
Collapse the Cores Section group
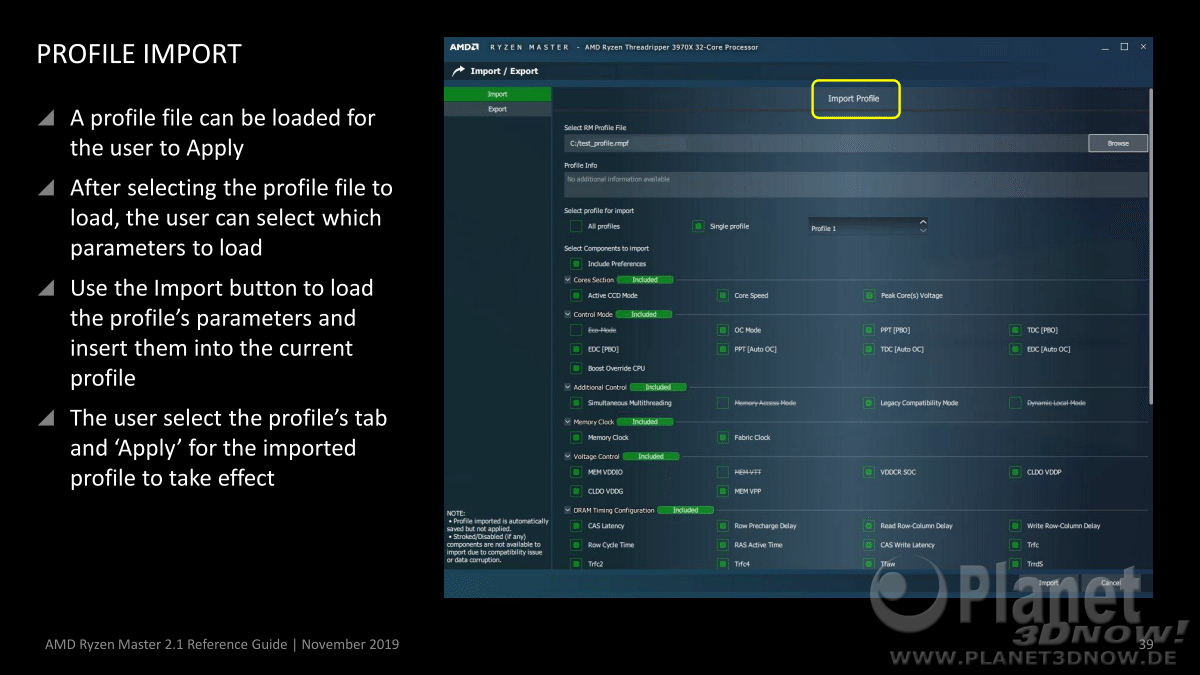click(x=568, y=280)
